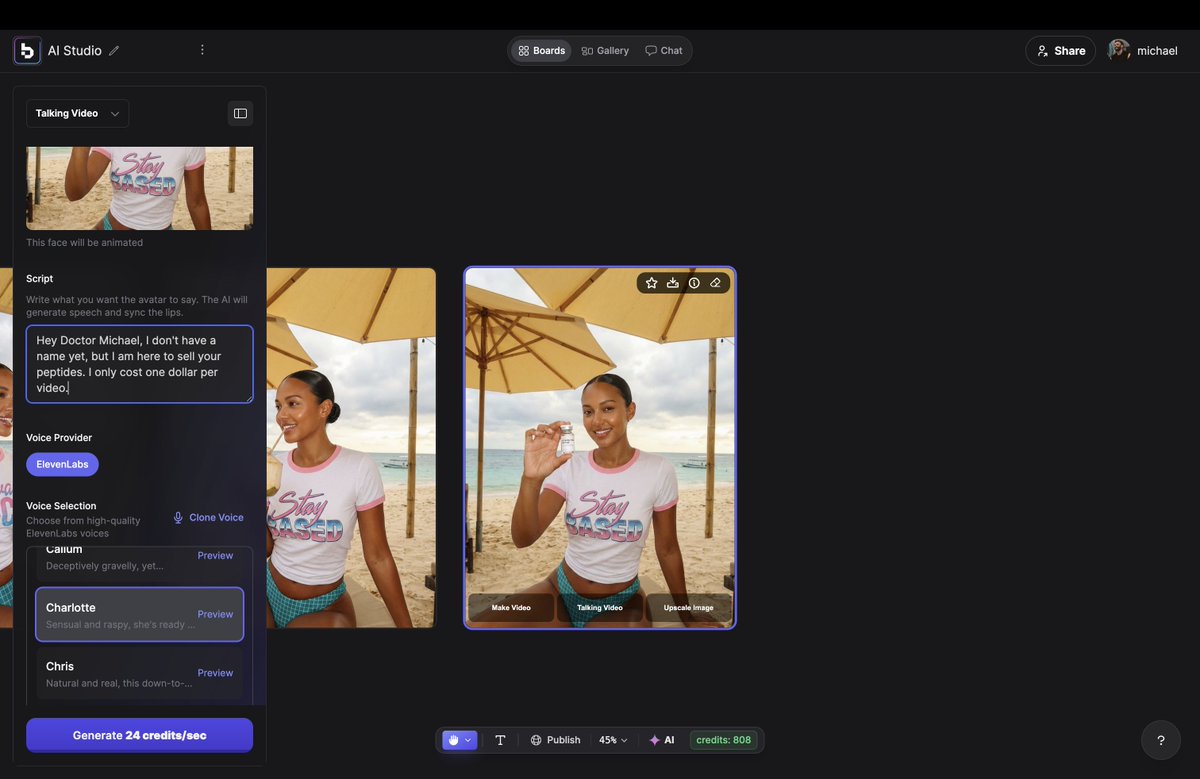Select the Chris voice
This screenshot has height=779, width=1200.
(139, 673)
